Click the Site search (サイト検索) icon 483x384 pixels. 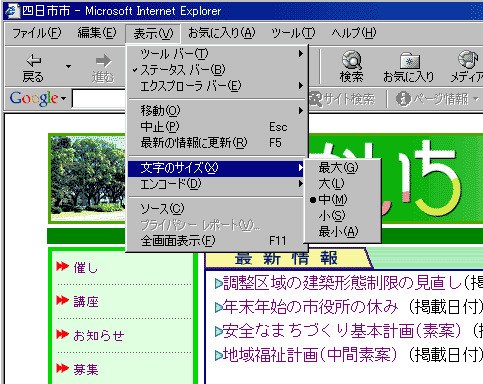click(x=315, y=99)
